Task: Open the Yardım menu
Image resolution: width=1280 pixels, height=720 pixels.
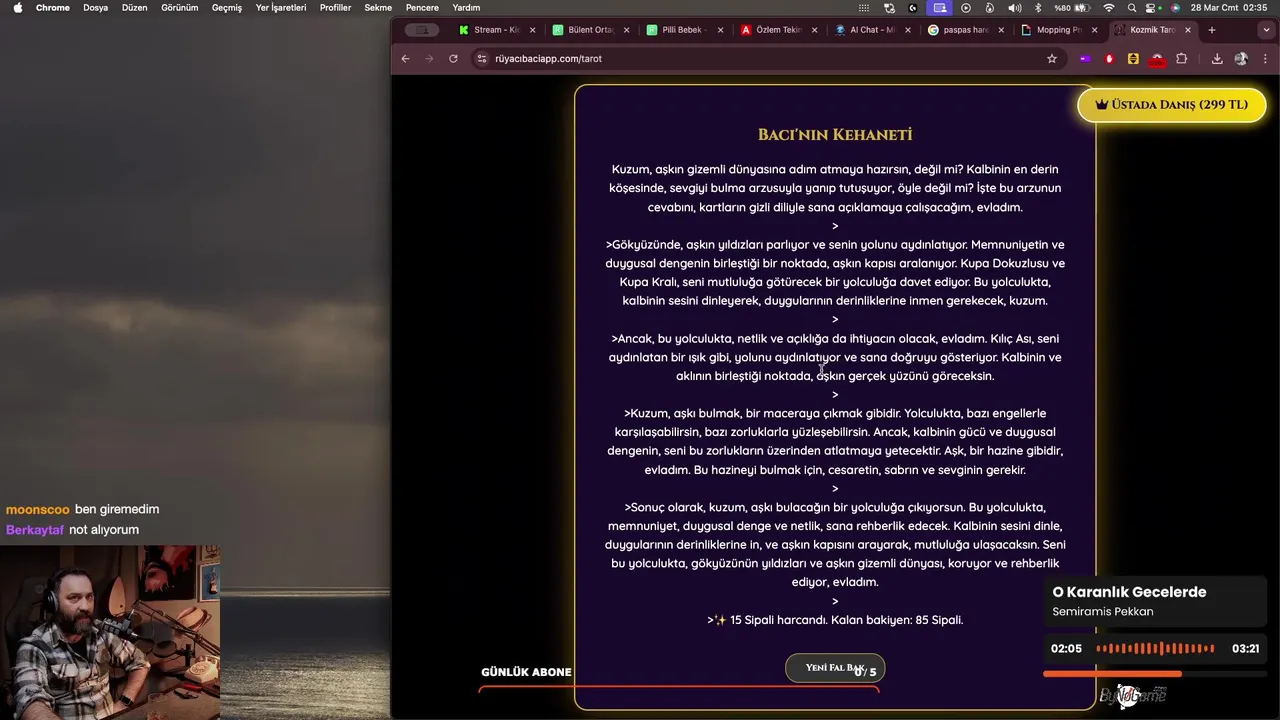Action: pyautogui.click(x=467, y=7)
